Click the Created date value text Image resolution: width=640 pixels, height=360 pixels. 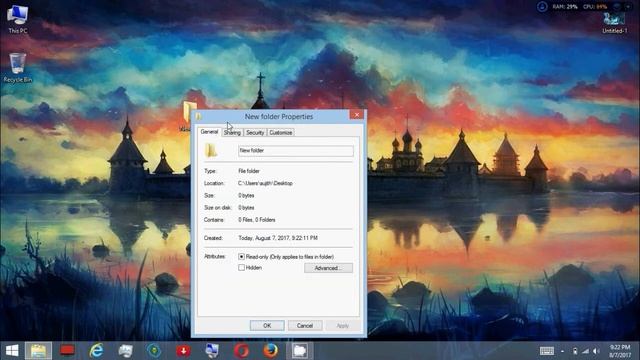point(278,238)
